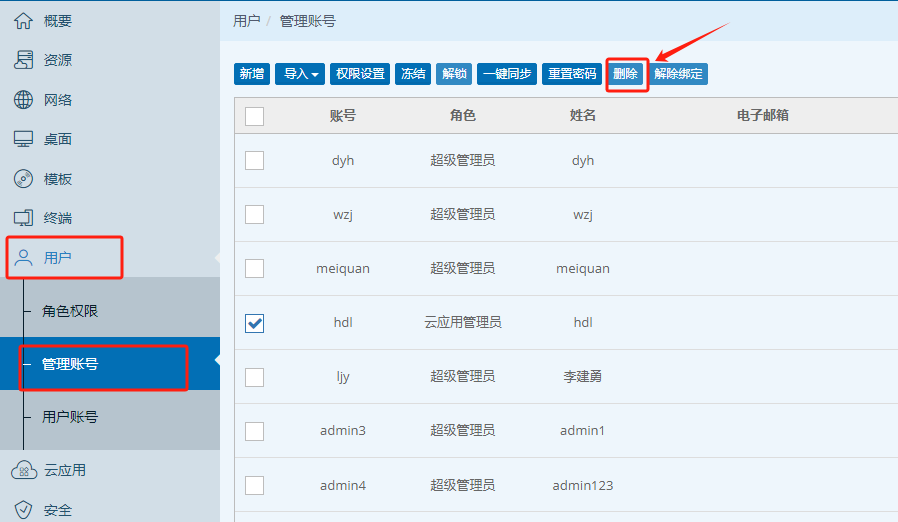The width and height of the screenshot is (898, 522).
Task: Toggle the select-all checkbox in table header
Action: (255, 116)
